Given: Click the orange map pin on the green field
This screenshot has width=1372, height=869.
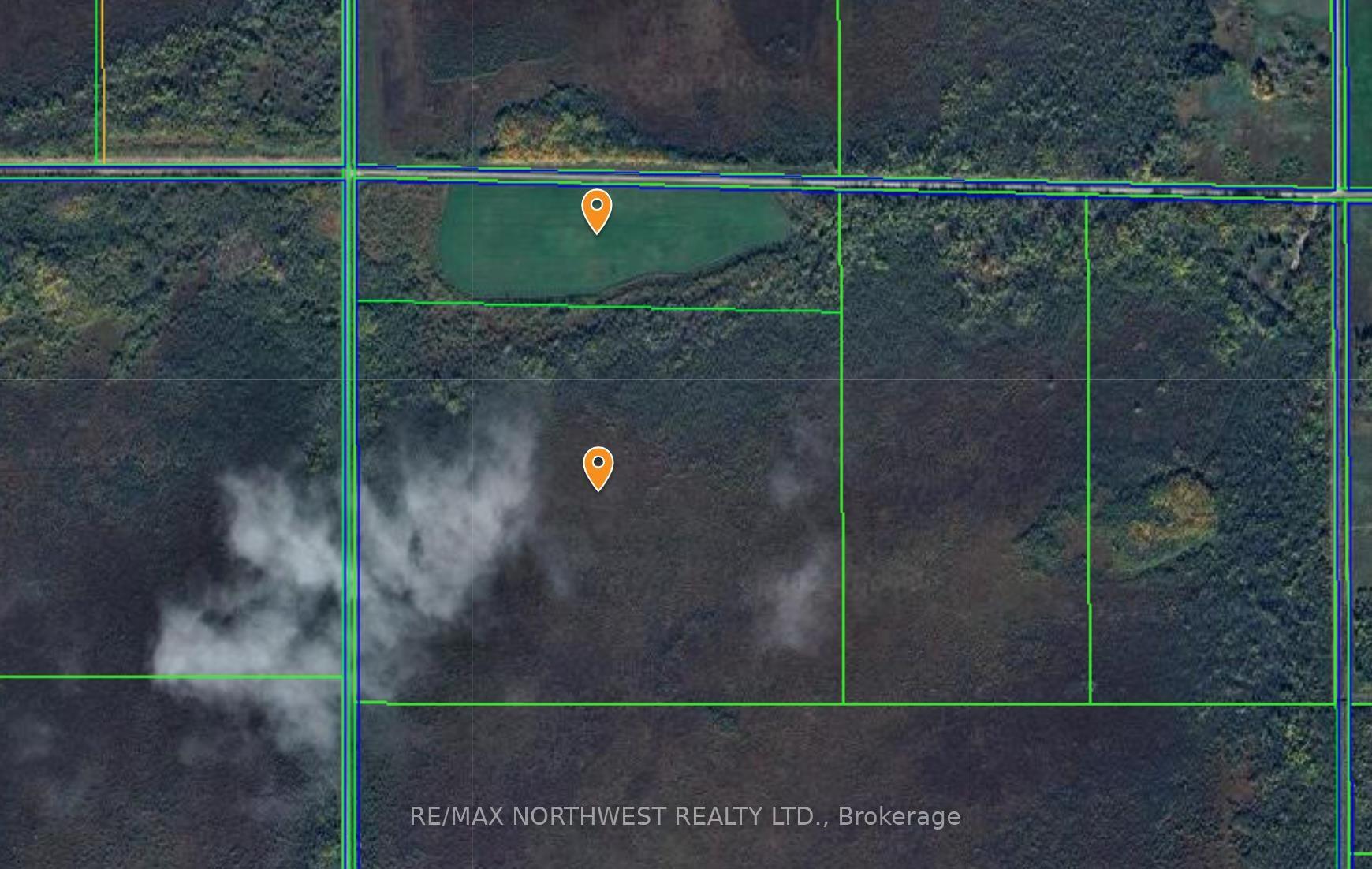Looking at the screenshot, I should click(x=597, y=211).
